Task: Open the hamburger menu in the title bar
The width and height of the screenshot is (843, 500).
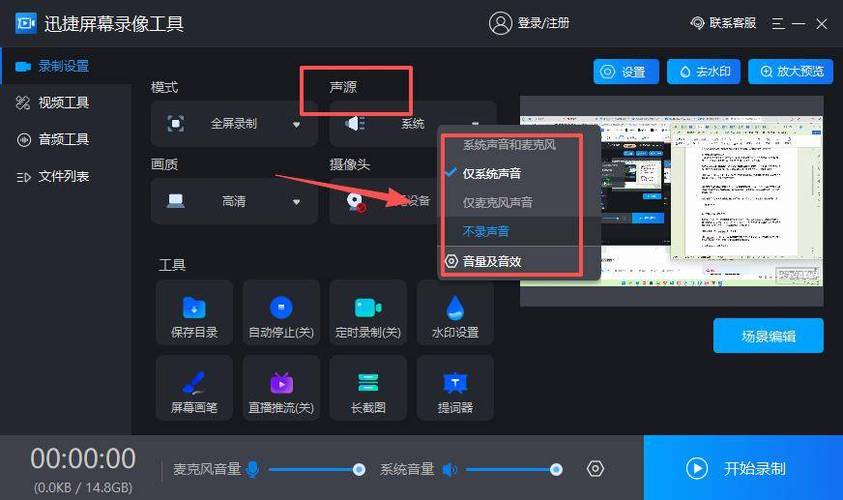Action: point(778,24)
